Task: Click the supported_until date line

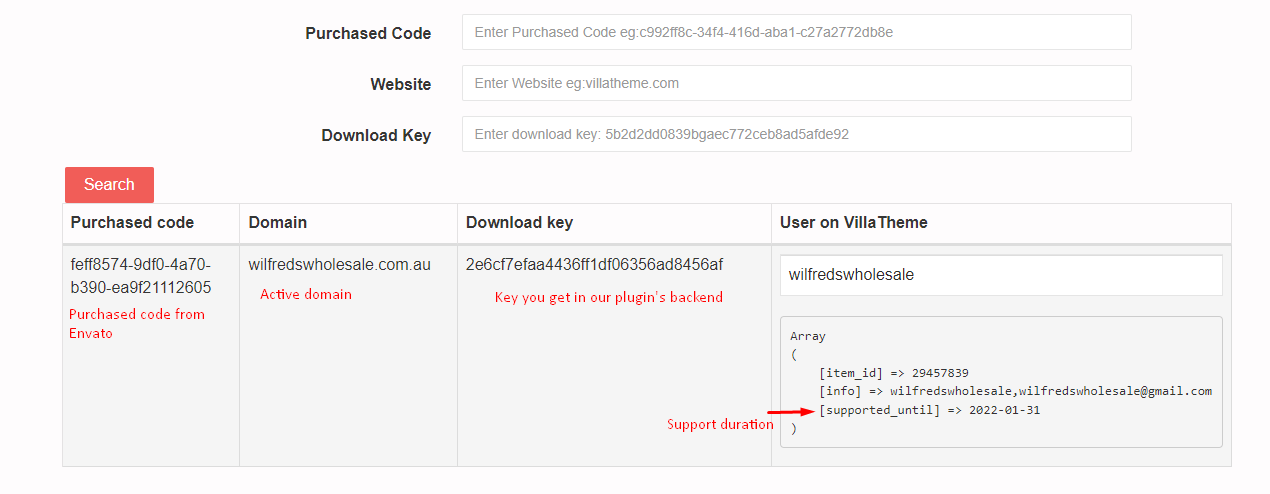Action: pos(929,410)
